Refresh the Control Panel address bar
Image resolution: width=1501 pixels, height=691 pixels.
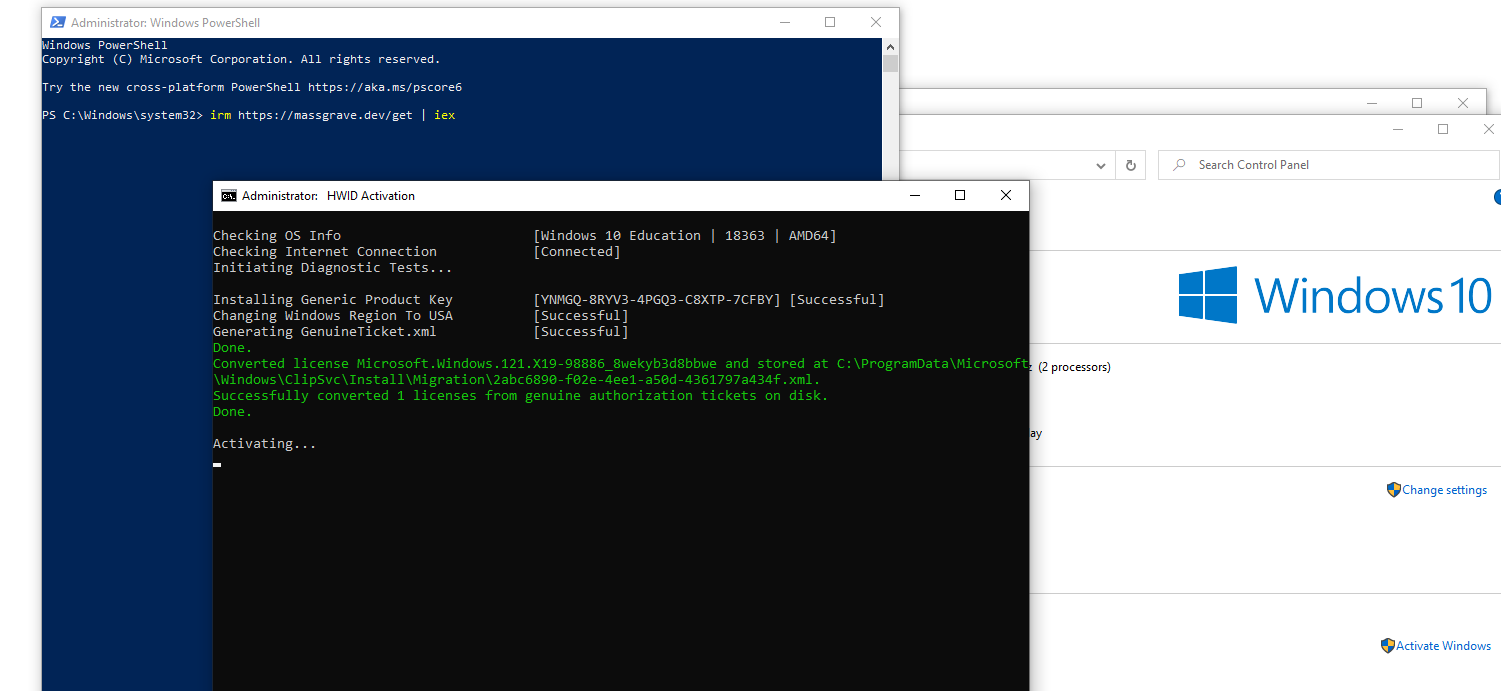click(x=1131, y=165)
